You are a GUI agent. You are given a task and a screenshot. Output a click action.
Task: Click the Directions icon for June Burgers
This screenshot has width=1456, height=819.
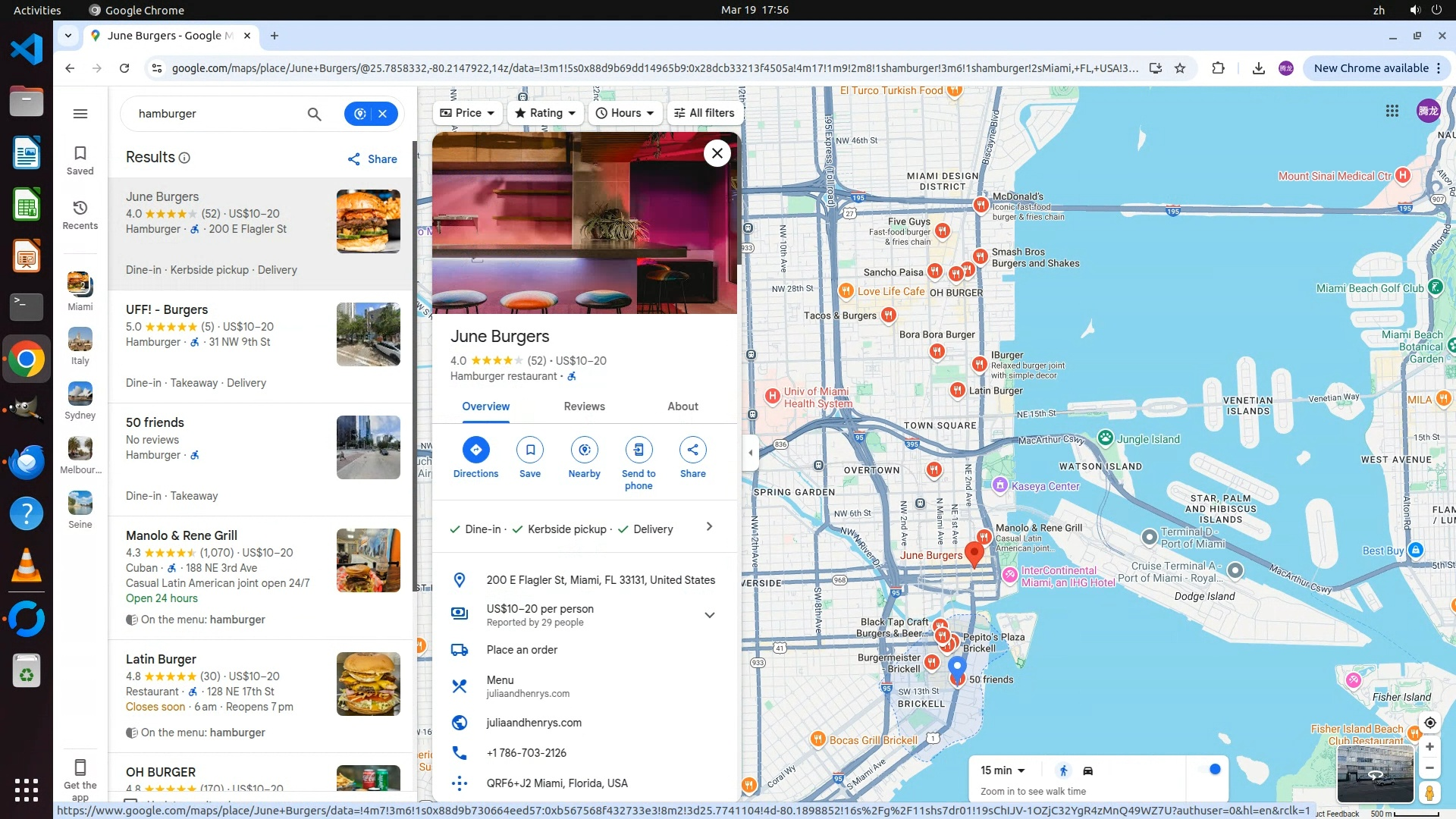click(475, 450)
